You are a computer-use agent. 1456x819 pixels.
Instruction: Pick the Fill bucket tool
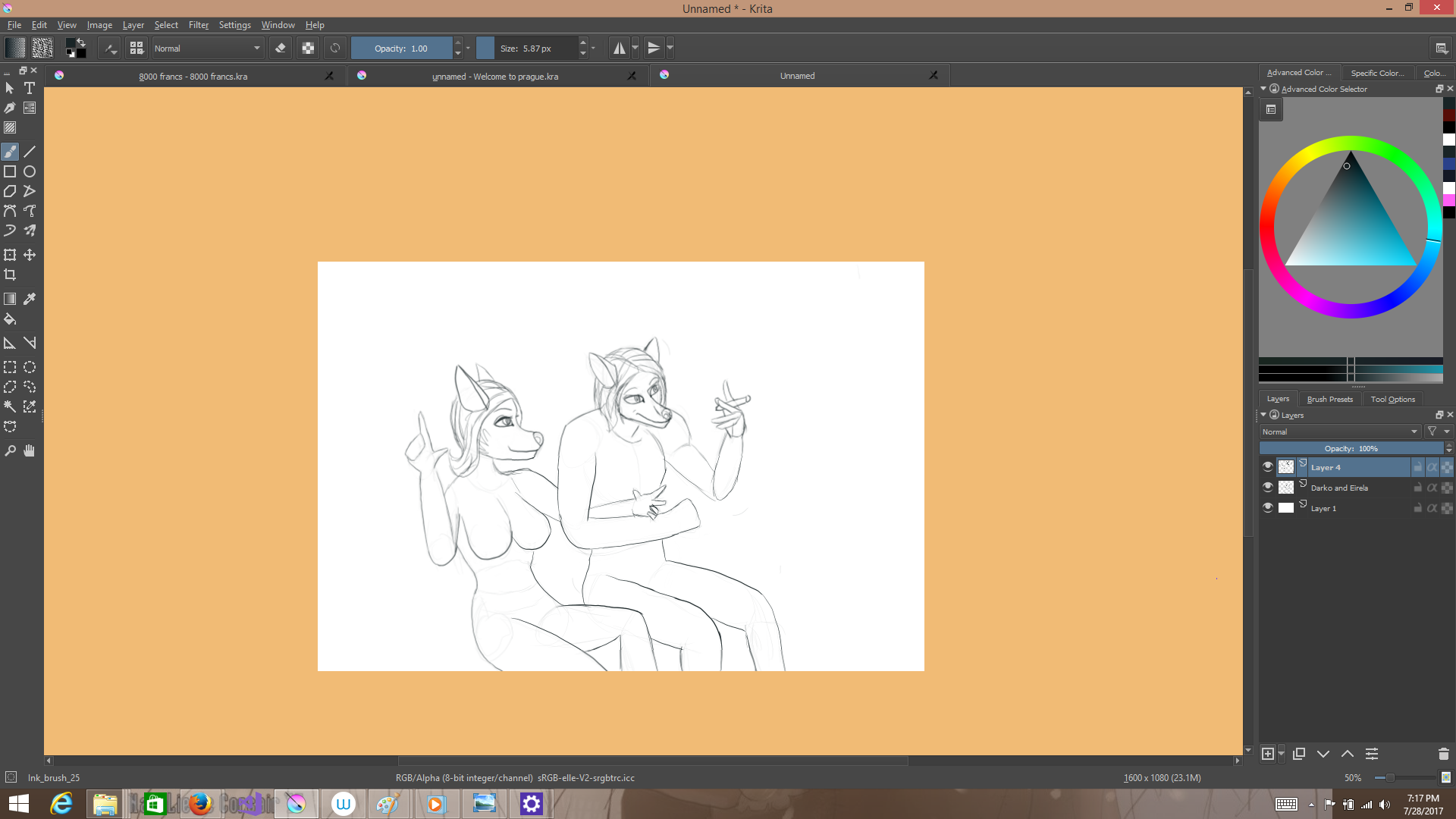10,319
